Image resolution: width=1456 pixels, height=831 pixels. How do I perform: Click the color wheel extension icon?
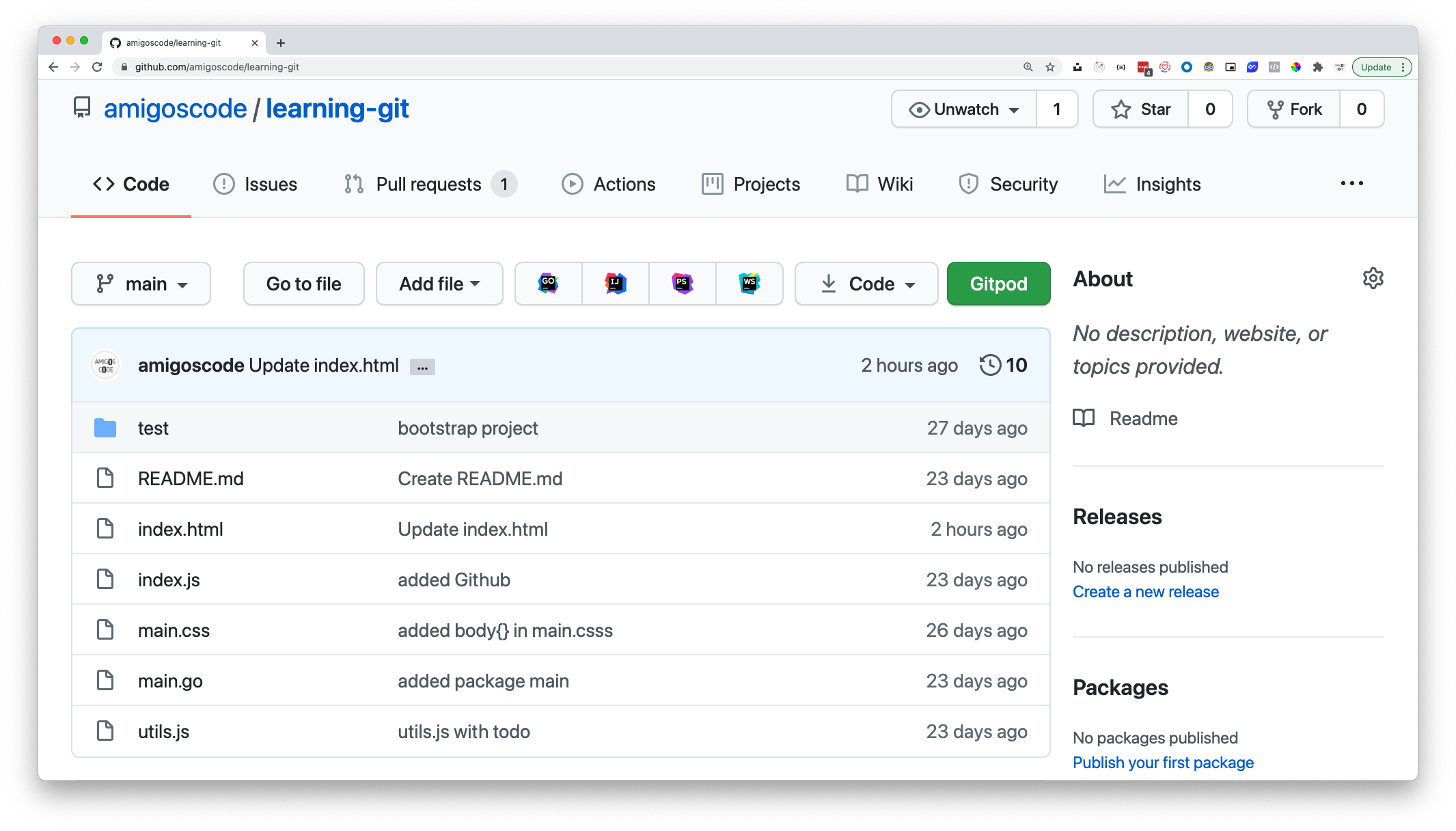tap(1296, 67)
